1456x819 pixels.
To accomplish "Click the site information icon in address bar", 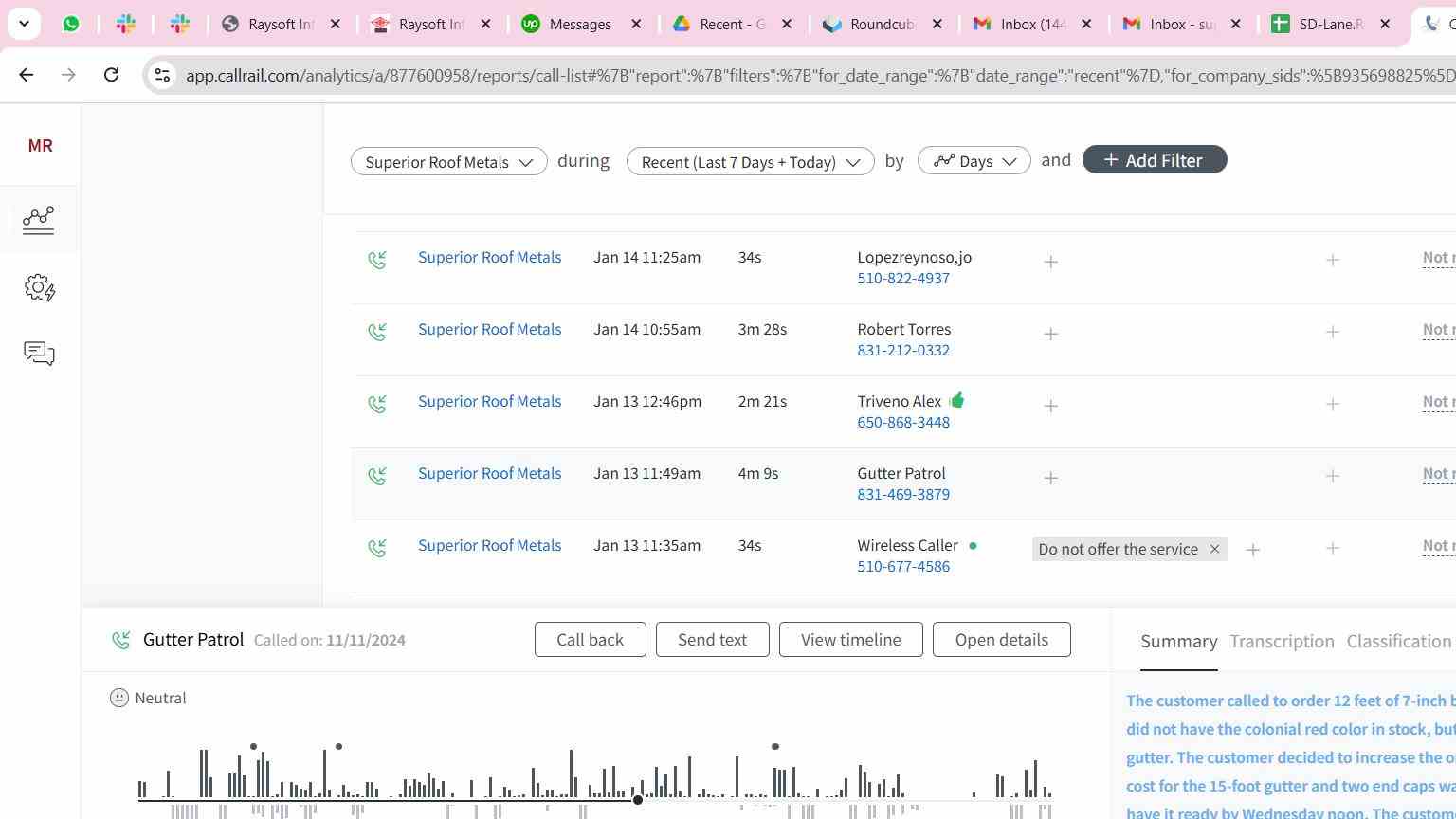I will point(162,75).
